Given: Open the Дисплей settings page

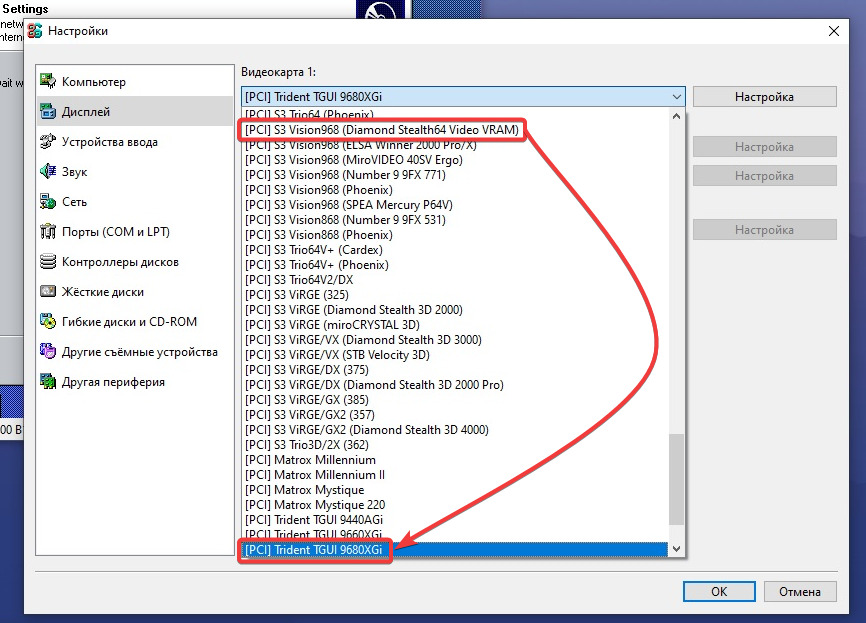Looking at the screenshot, I should tap(135, 111).
